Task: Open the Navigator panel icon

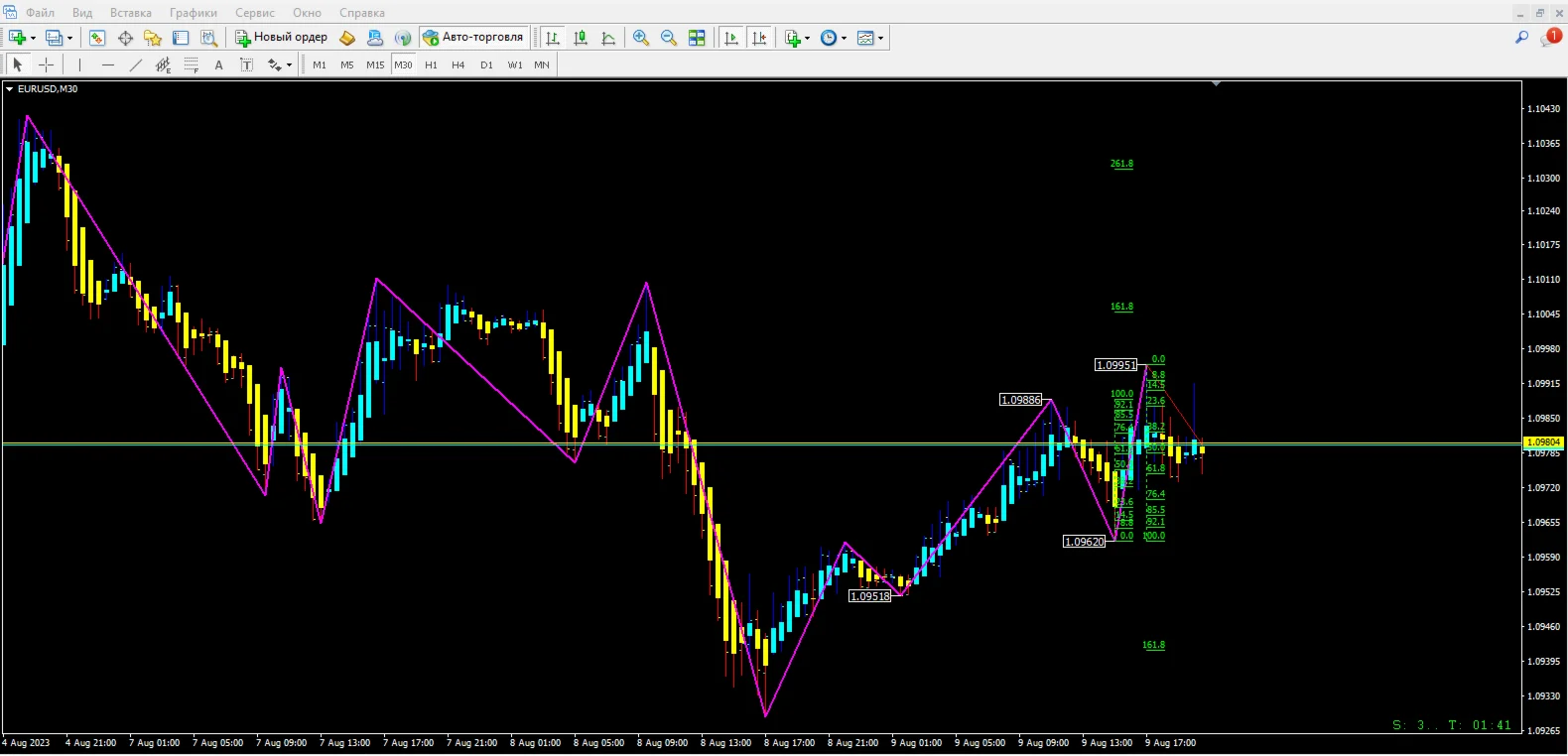Action: coord(153,38)
